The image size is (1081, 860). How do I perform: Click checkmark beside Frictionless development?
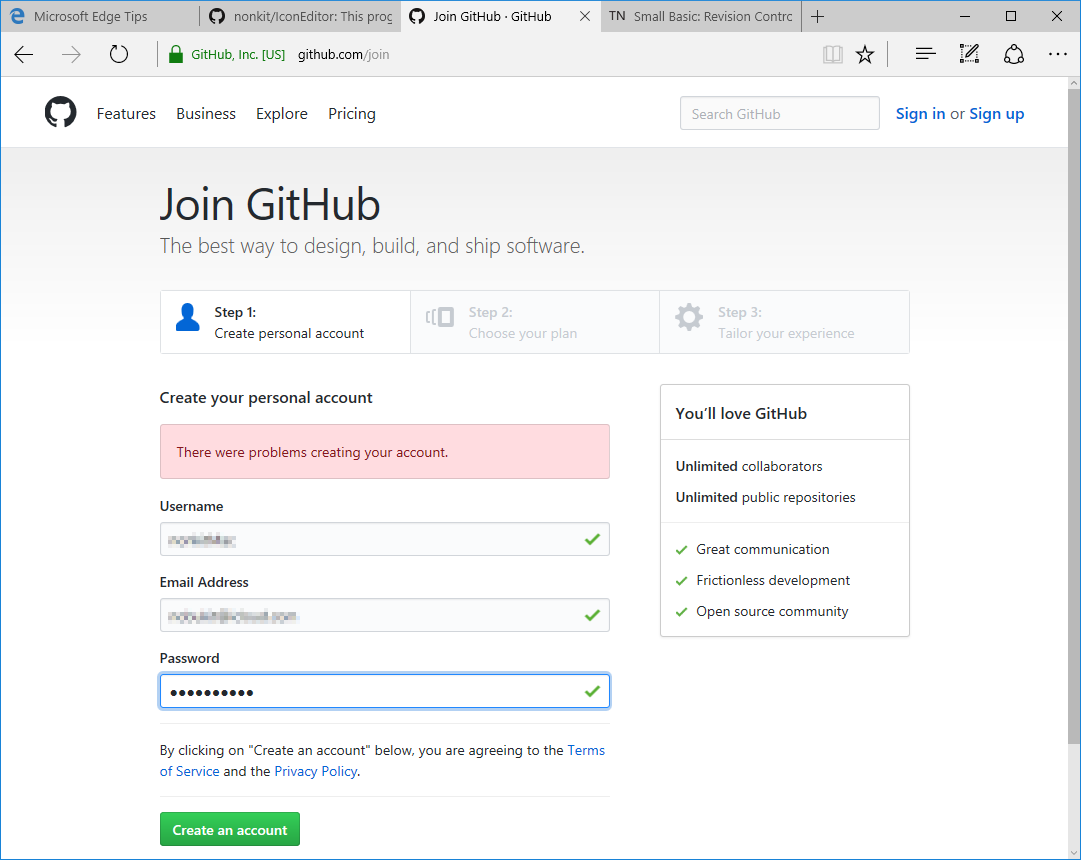(x=682, y=581)
